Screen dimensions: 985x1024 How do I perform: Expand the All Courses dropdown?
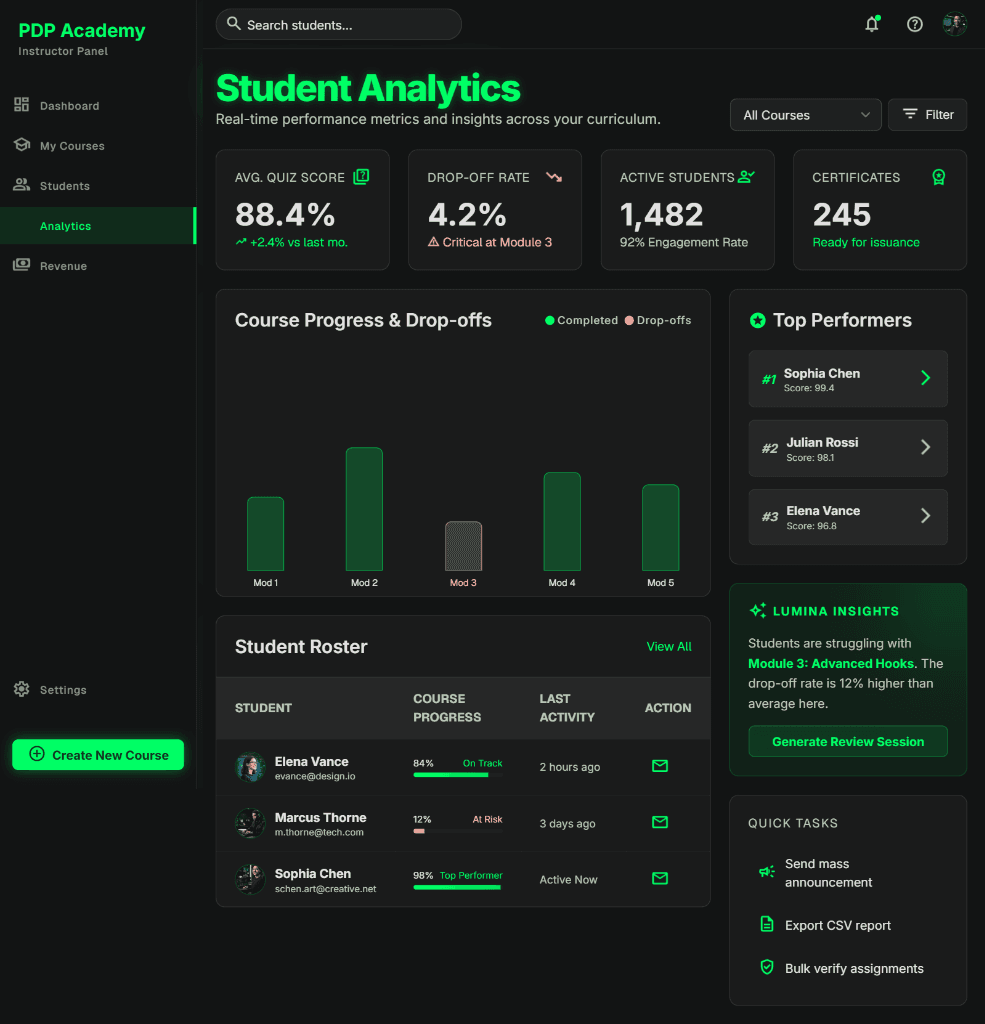pyautogui.click(x=805, y=115)
